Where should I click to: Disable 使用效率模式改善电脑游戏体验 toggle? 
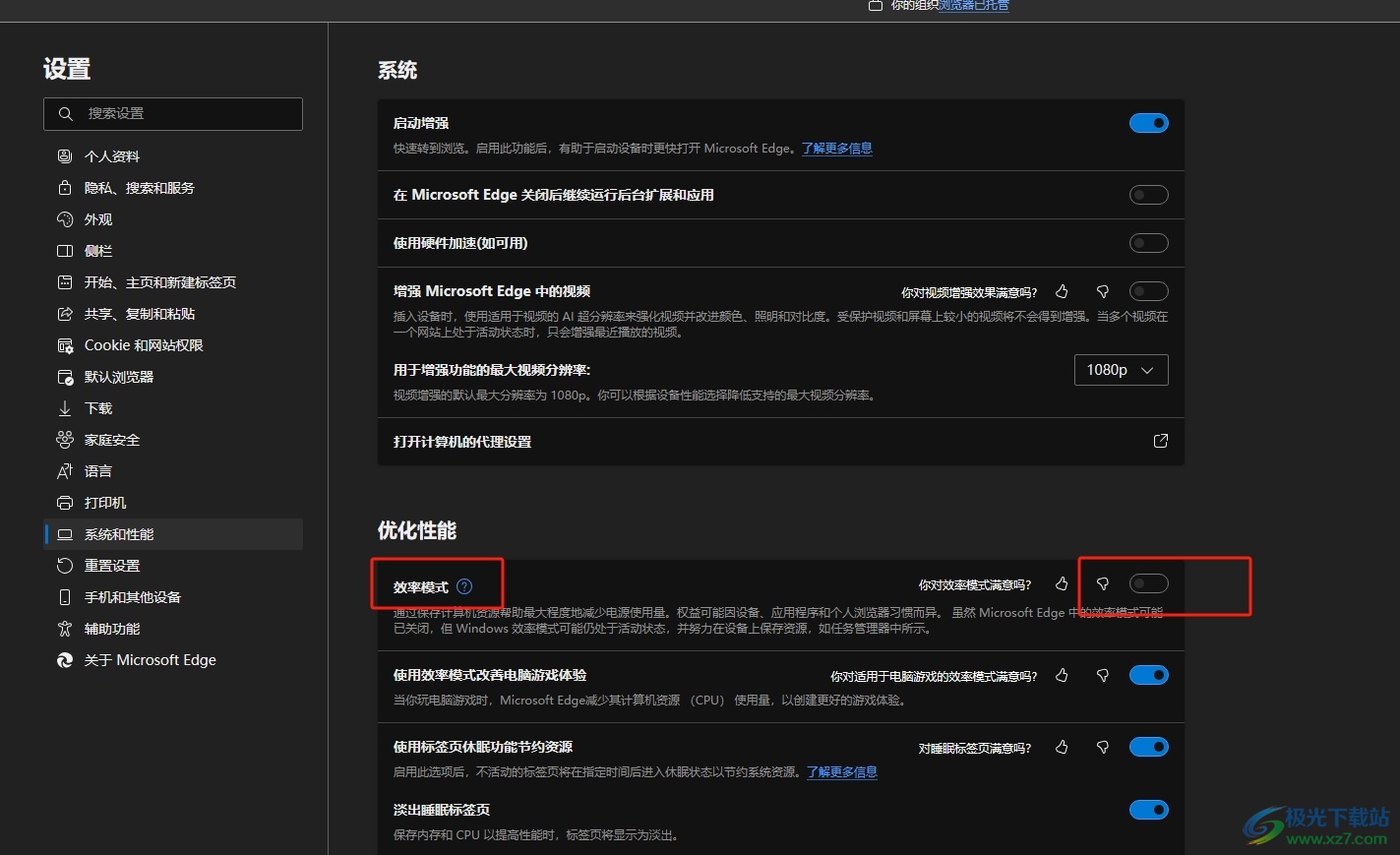(1148, 675)
